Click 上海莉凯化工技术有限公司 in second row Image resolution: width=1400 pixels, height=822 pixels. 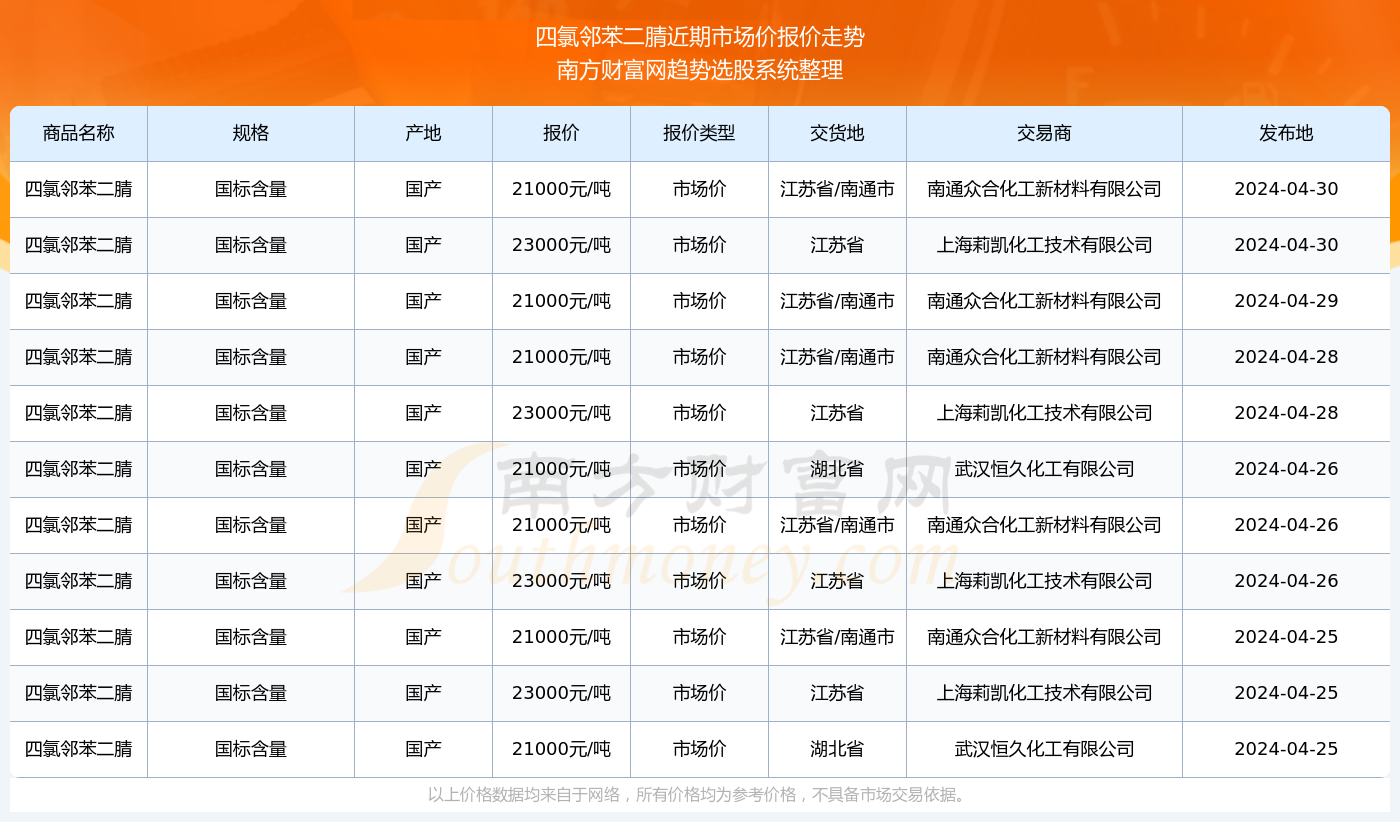point(1044,245)
